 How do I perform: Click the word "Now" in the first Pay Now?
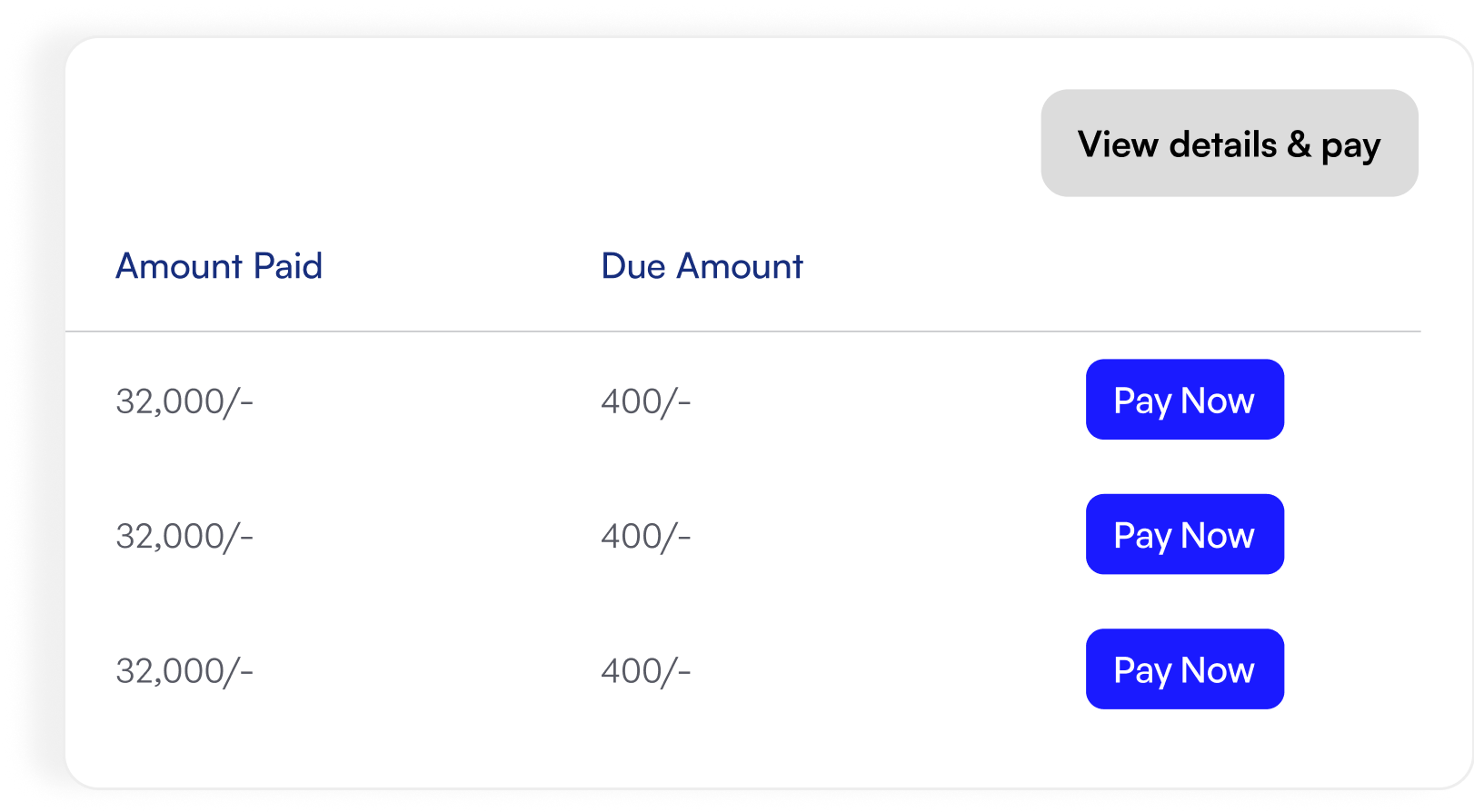coord(1218,401)
